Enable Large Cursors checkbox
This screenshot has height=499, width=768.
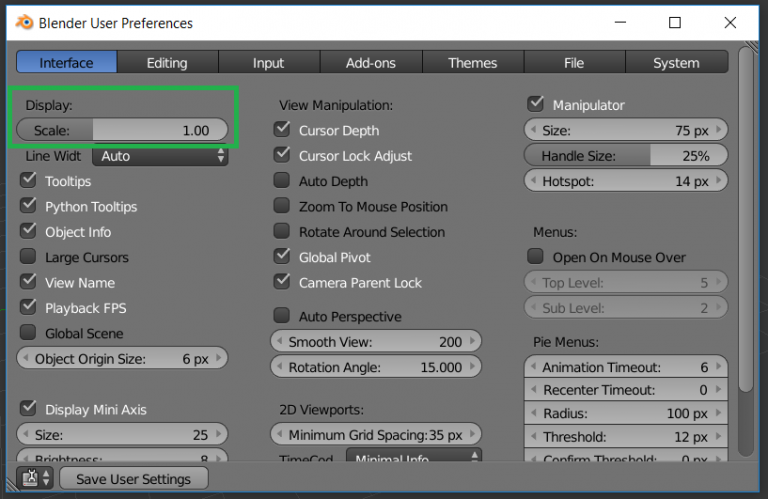tap(28, 256)
